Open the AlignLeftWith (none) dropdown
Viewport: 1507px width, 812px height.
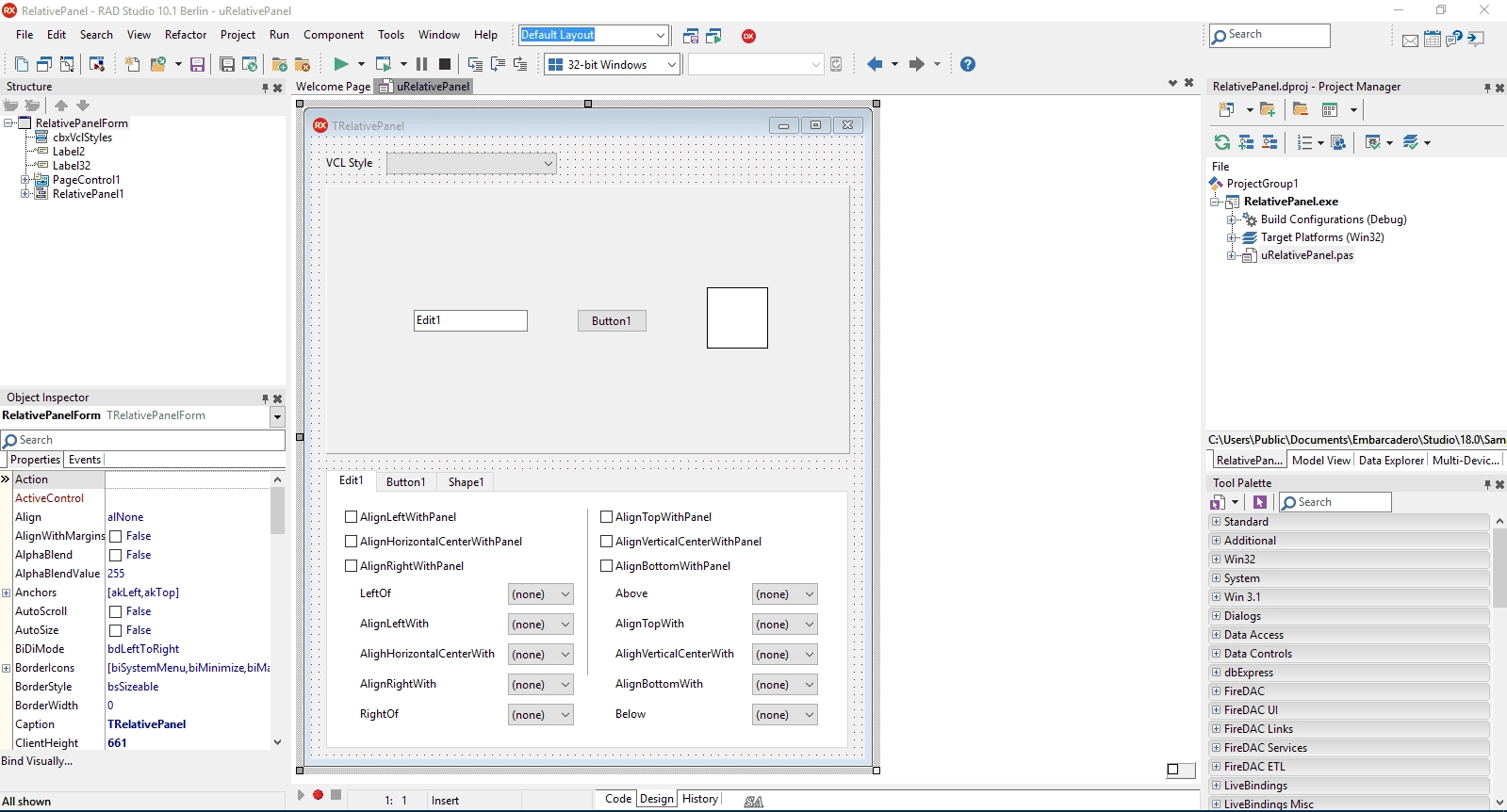coord(541,625)
